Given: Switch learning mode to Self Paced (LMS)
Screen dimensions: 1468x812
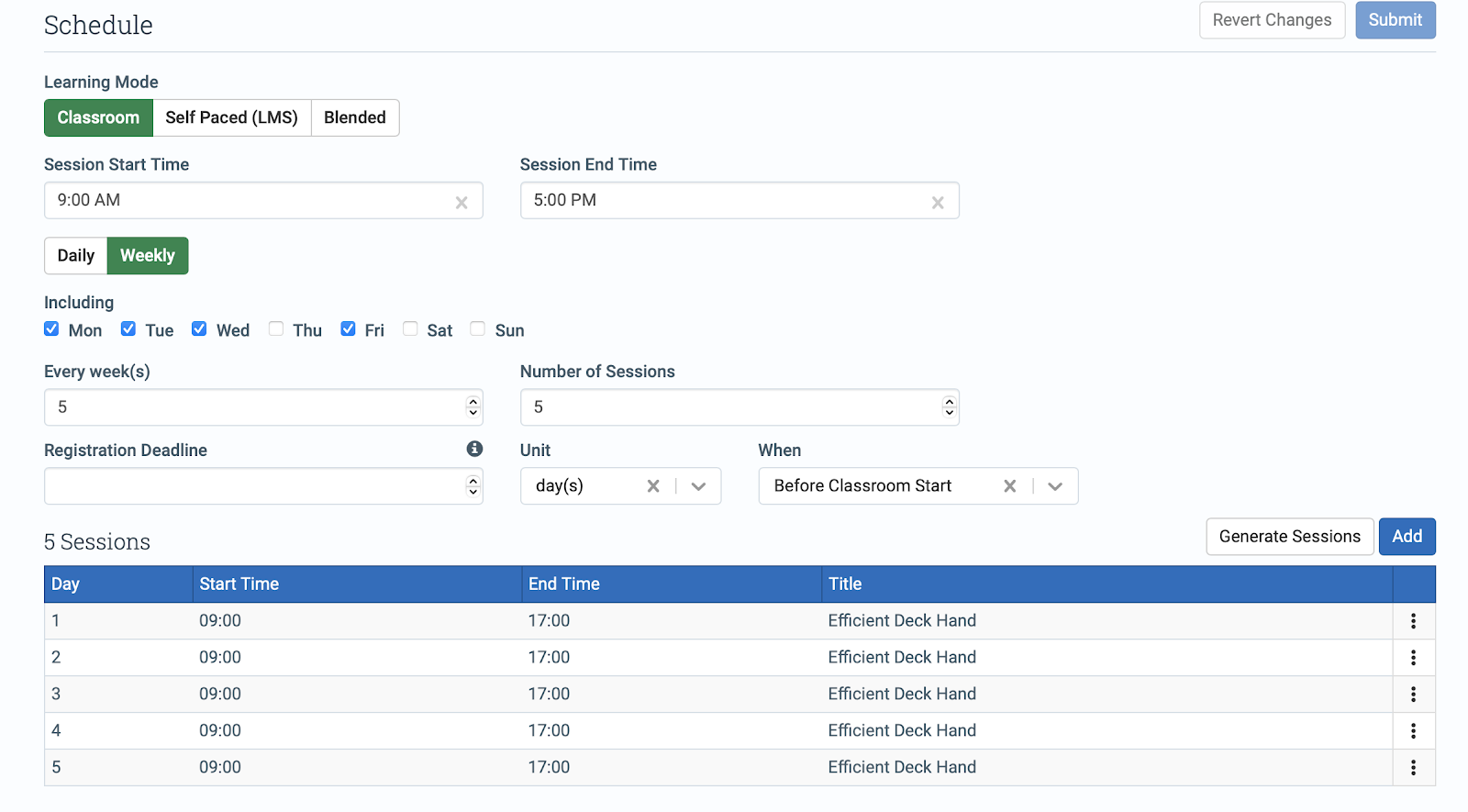Looking at the screenshot, I should coord(231,117).
